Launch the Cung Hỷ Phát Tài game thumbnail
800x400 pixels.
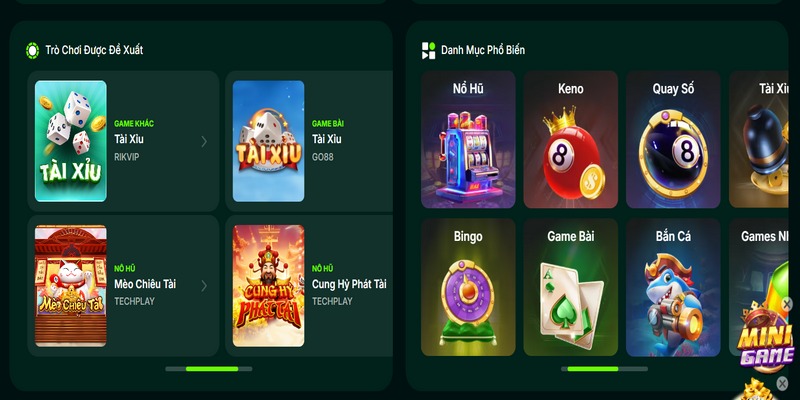[268, 286]
